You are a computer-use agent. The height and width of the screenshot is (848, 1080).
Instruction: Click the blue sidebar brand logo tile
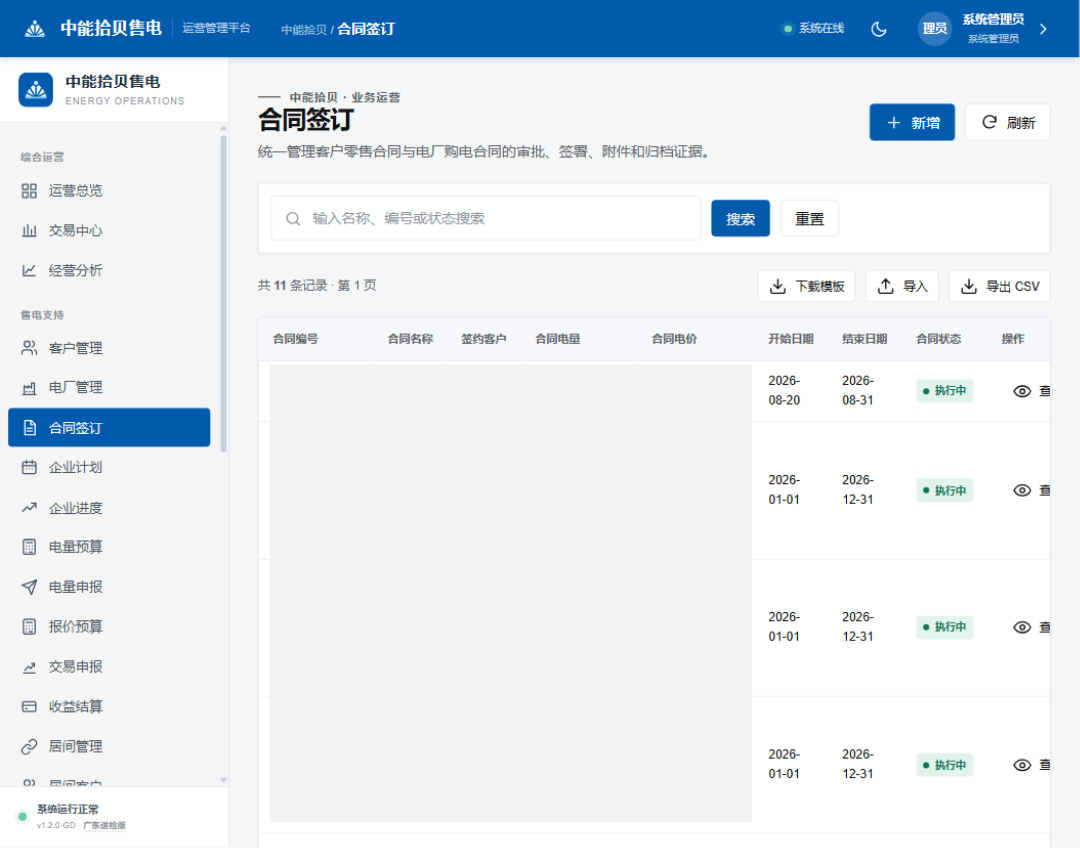(36, 90)
